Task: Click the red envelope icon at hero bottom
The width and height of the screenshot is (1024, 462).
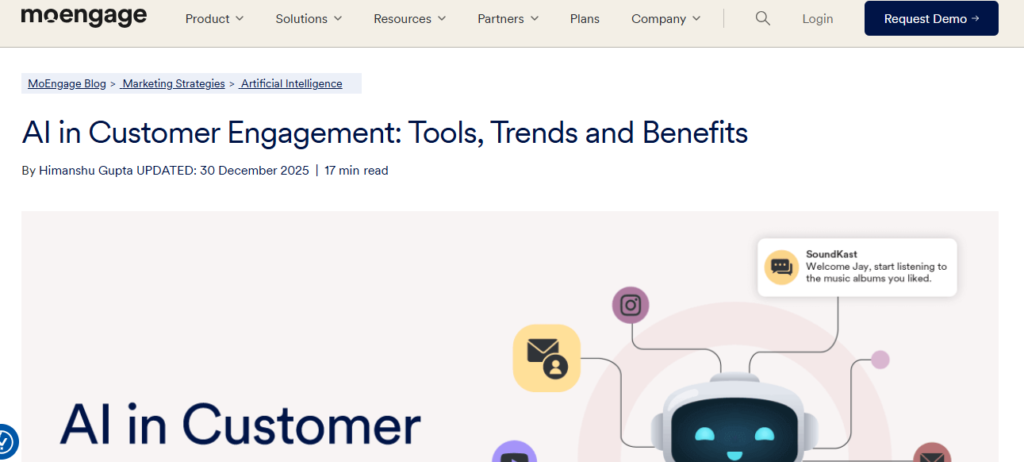Action: pyautogui.click(x=931, y=455)
